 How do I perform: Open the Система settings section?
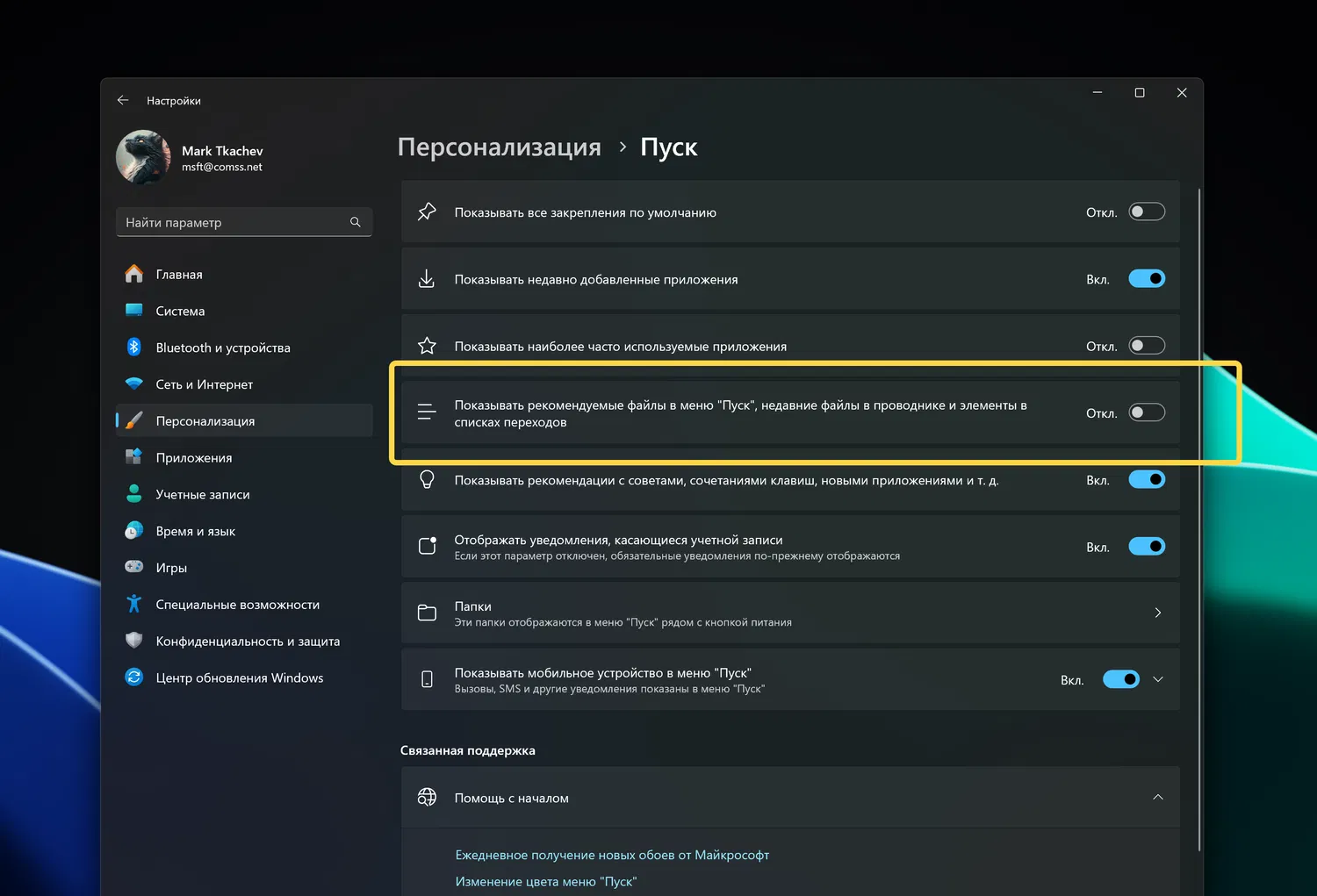(180, 312)
